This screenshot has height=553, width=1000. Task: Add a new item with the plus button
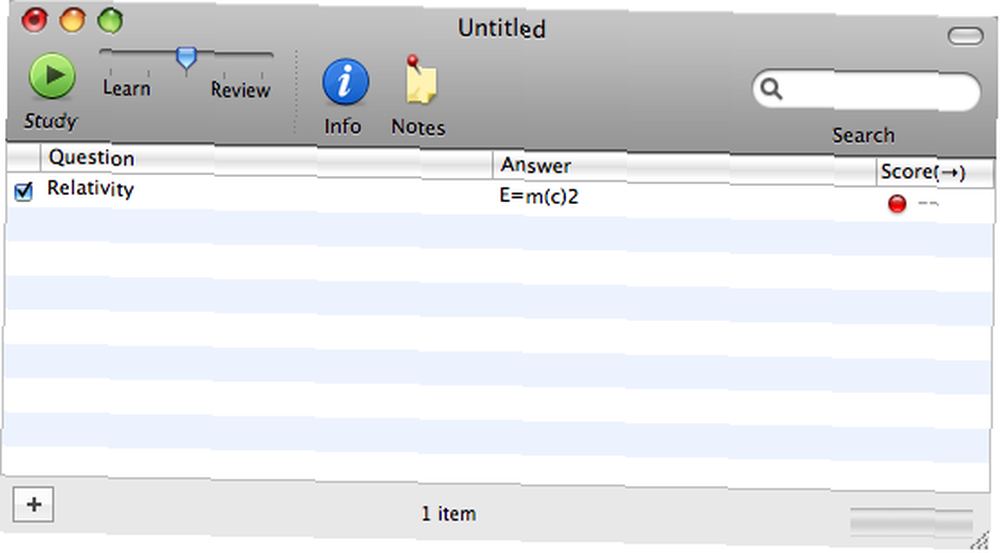pos(33,505)
